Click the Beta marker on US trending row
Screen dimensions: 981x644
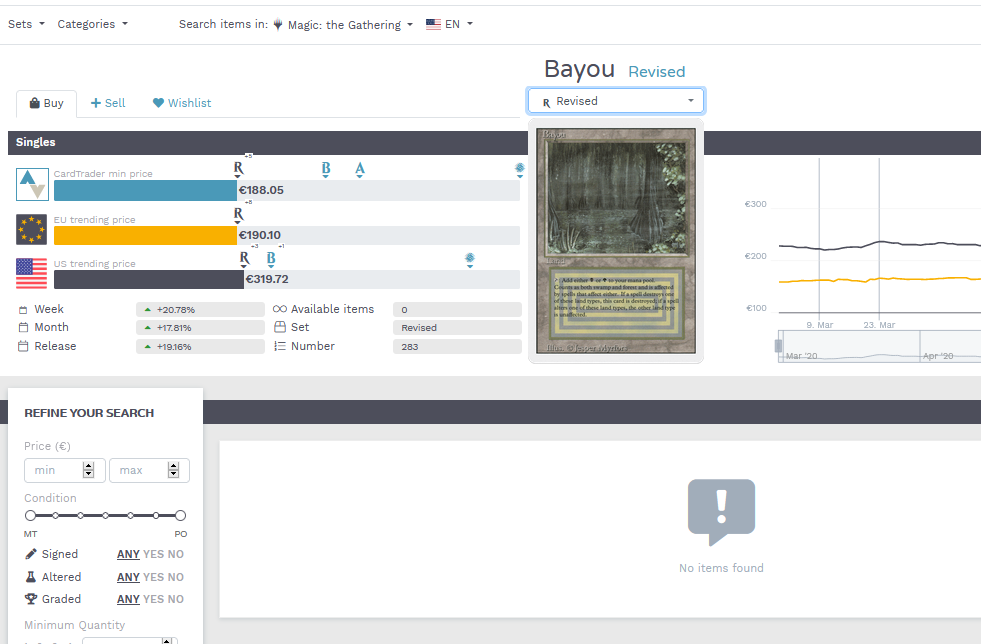[271, 259]
